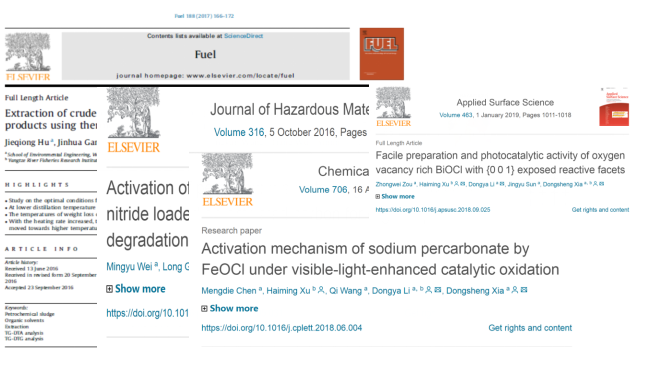
Task: Click Get rights and content beside cplett DOI
Action: pyautogui.click(x=530, y=328)
